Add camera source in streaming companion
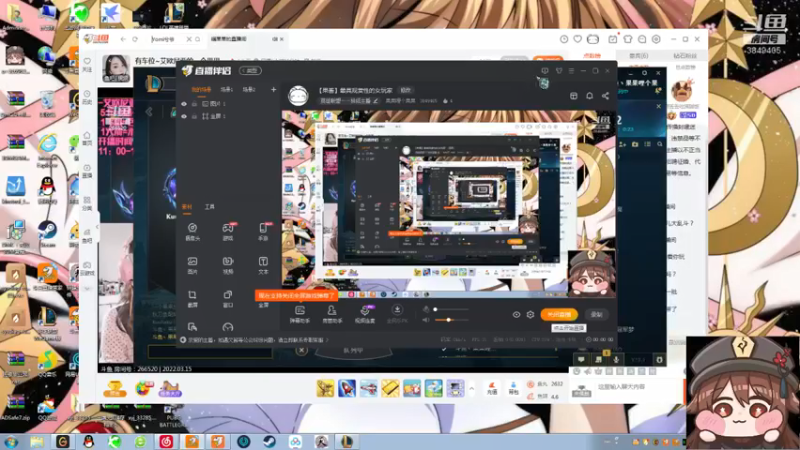The width and height of the screenshot is (800, 450). [x=192, y=231]
